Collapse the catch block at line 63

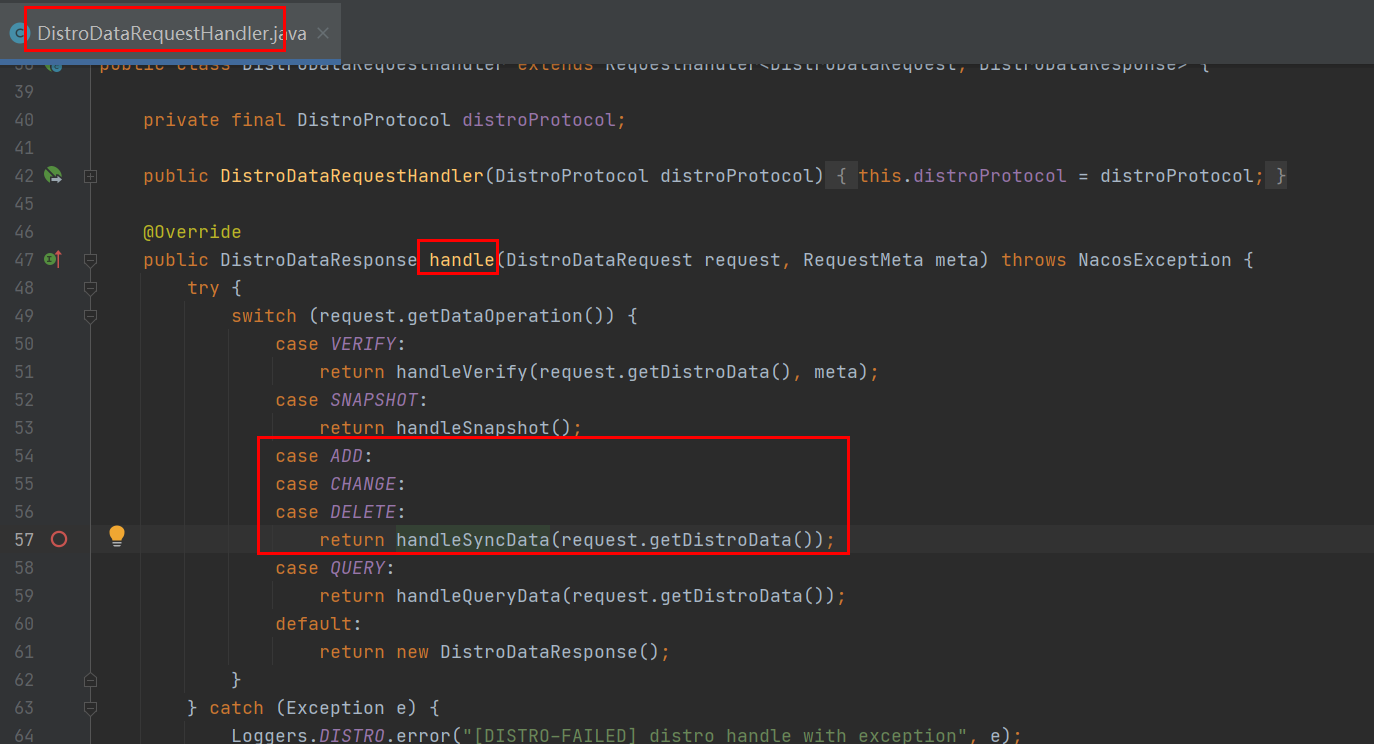[91, 708]
